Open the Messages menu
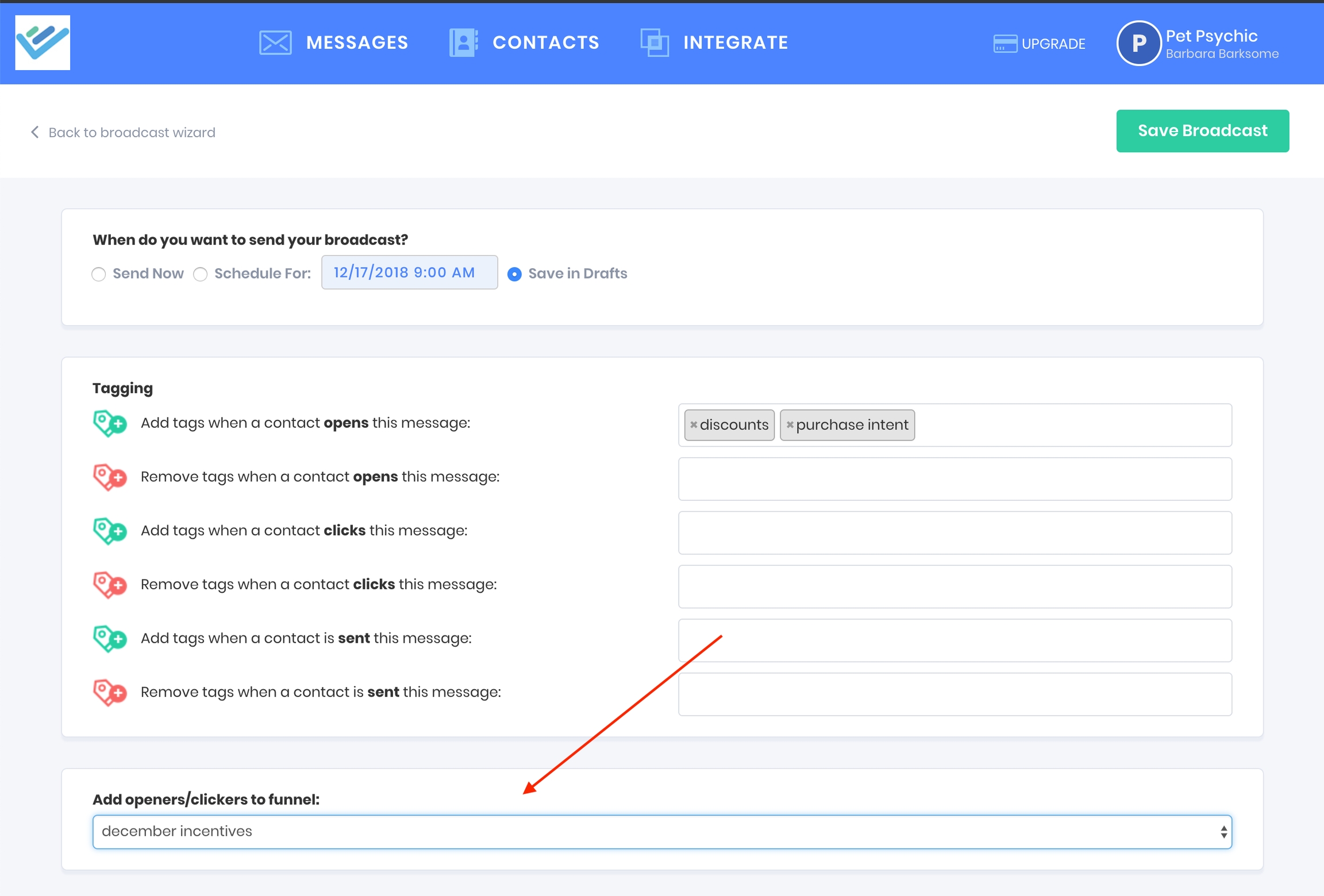Screen dimensions: 1324x896 point(357,43)
